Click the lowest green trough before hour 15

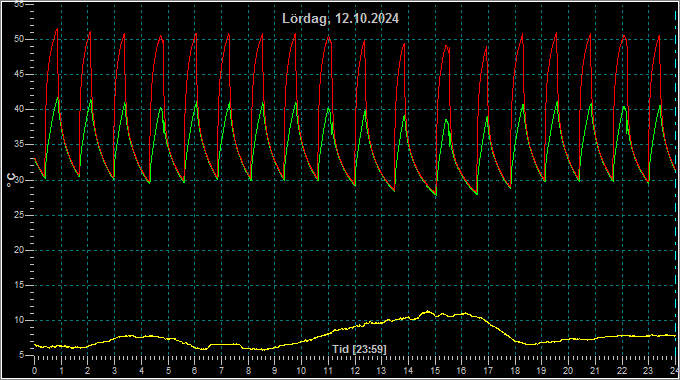pos(436,195)
